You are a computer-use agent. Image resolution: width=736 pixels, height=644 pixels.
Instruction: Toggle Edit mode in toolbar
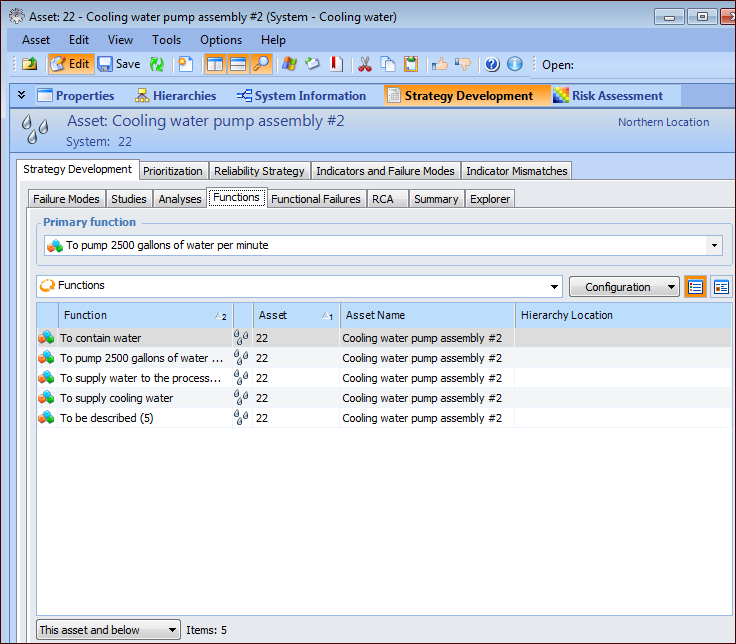(70, 64)
